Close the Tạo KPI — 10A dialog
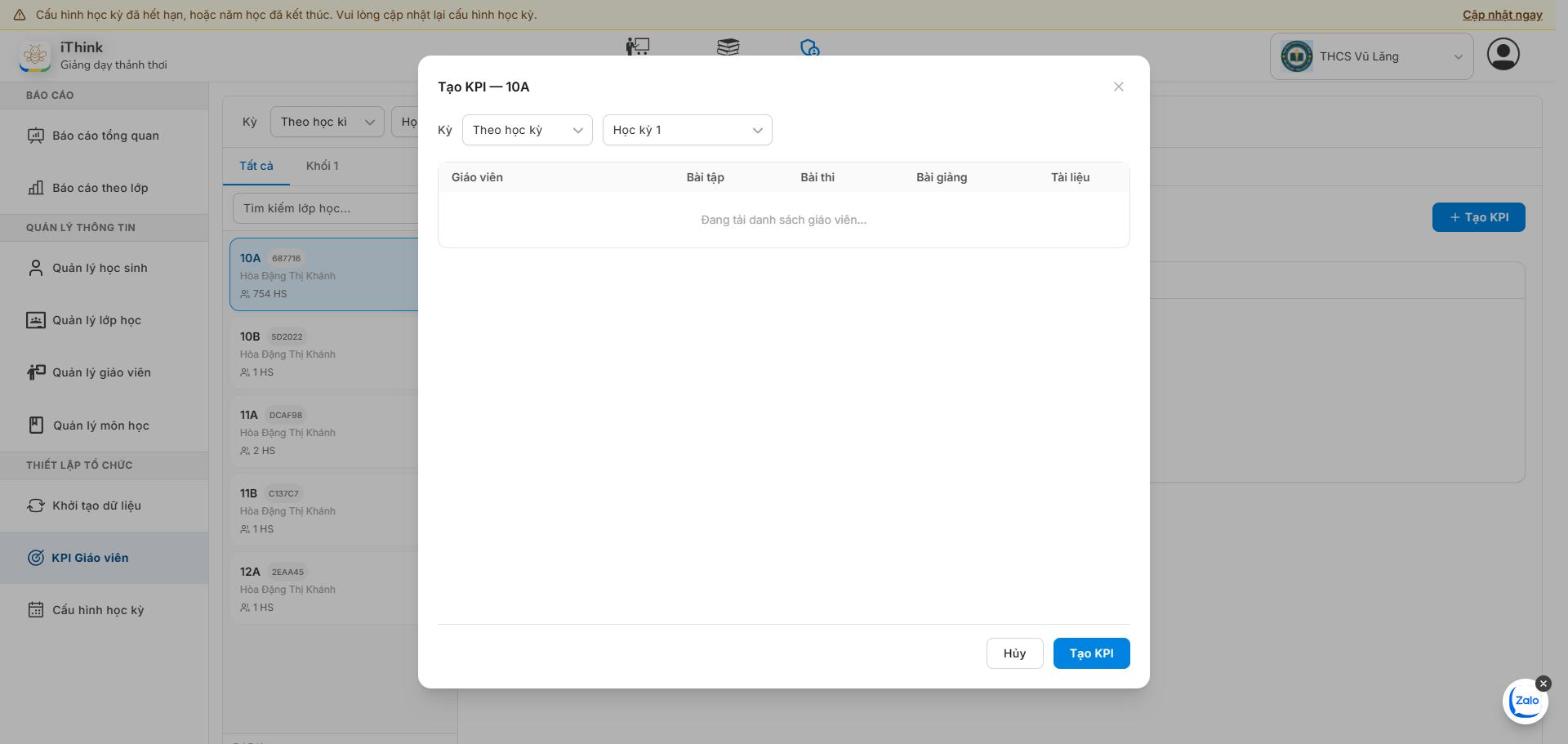 point(1118,87)
